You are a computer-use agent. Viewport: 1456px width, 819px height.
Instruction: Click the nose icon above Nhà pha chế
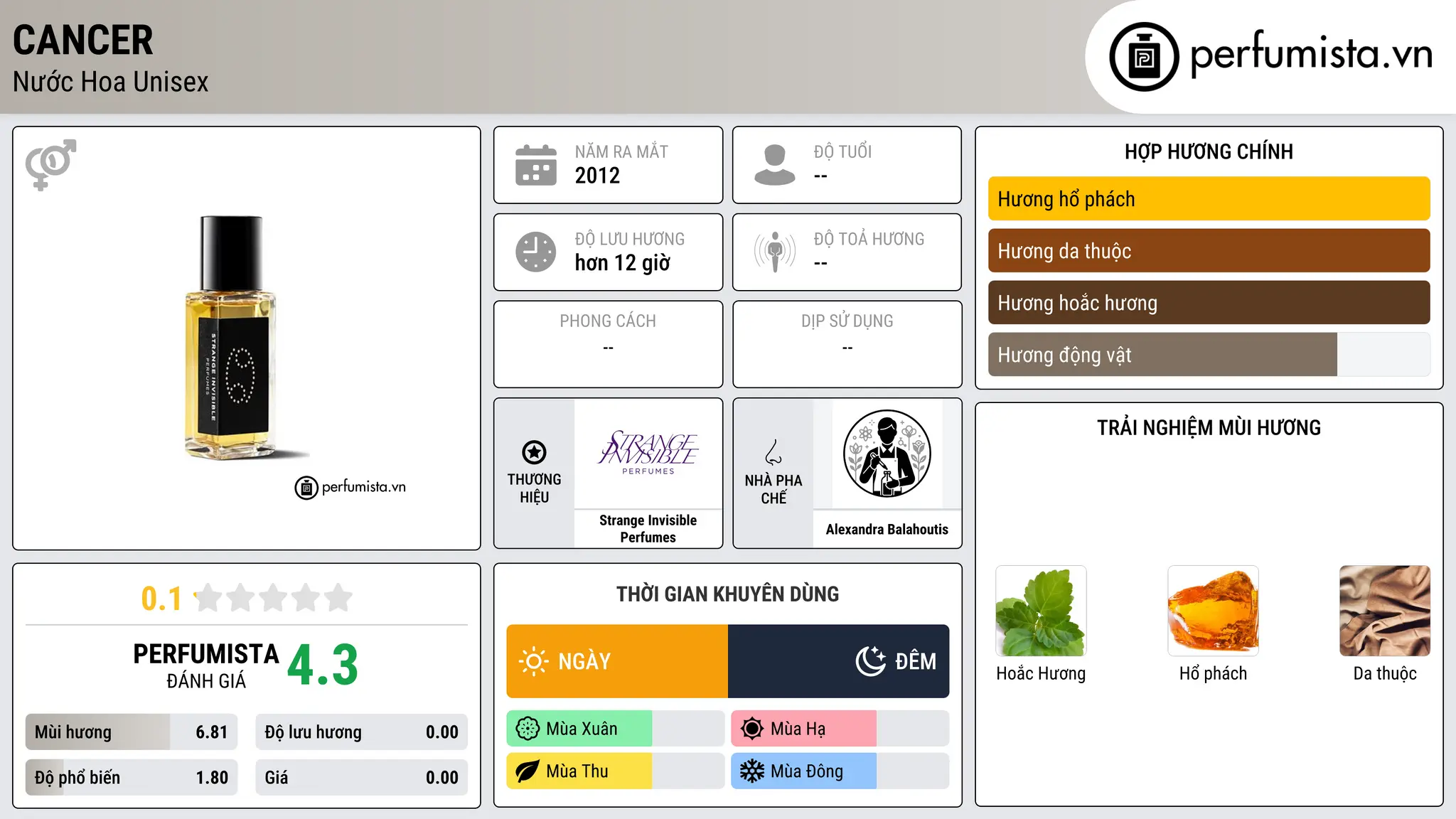pos(773,452)
